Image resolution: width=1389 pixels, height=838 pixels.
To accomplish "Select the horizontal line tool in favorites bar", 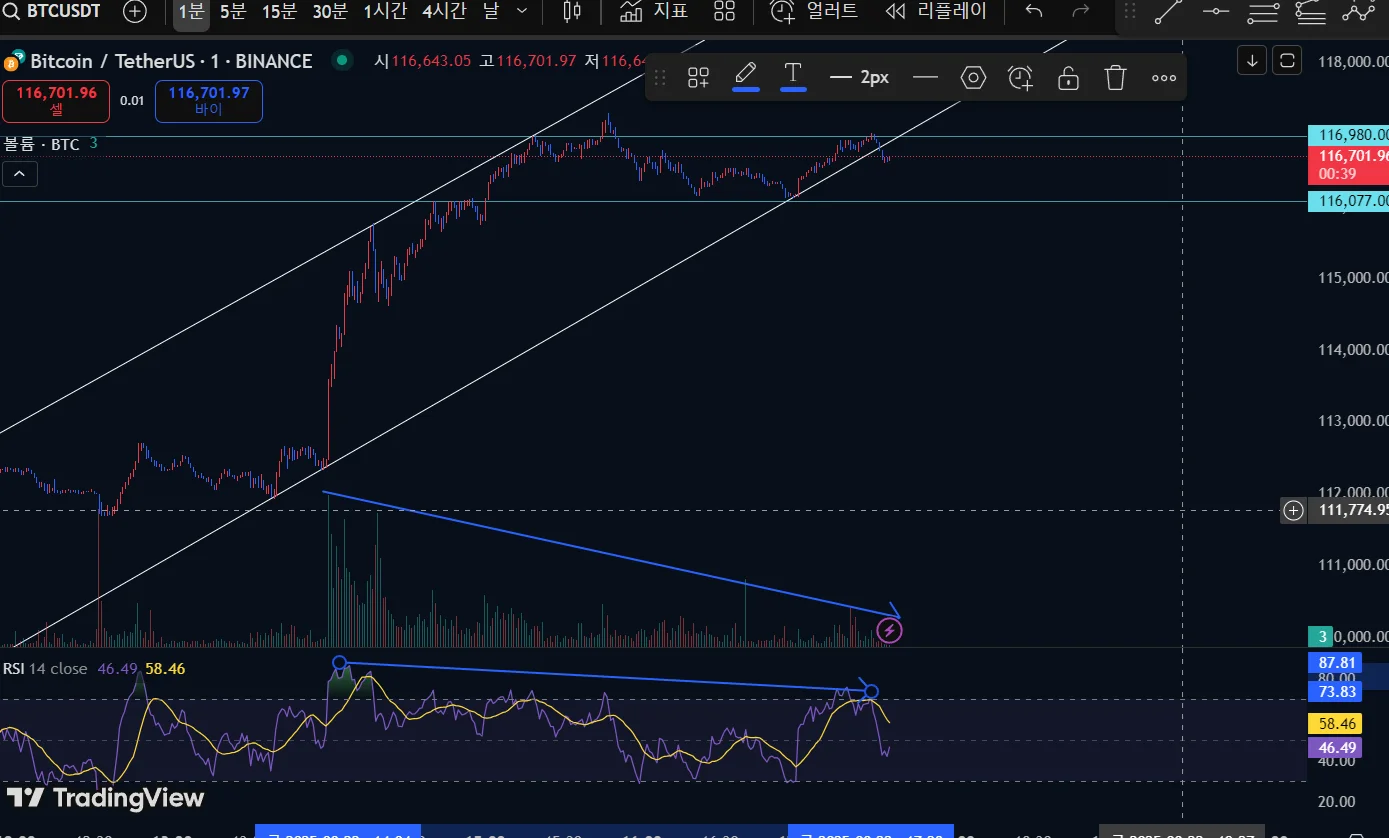I will 1216,12.
